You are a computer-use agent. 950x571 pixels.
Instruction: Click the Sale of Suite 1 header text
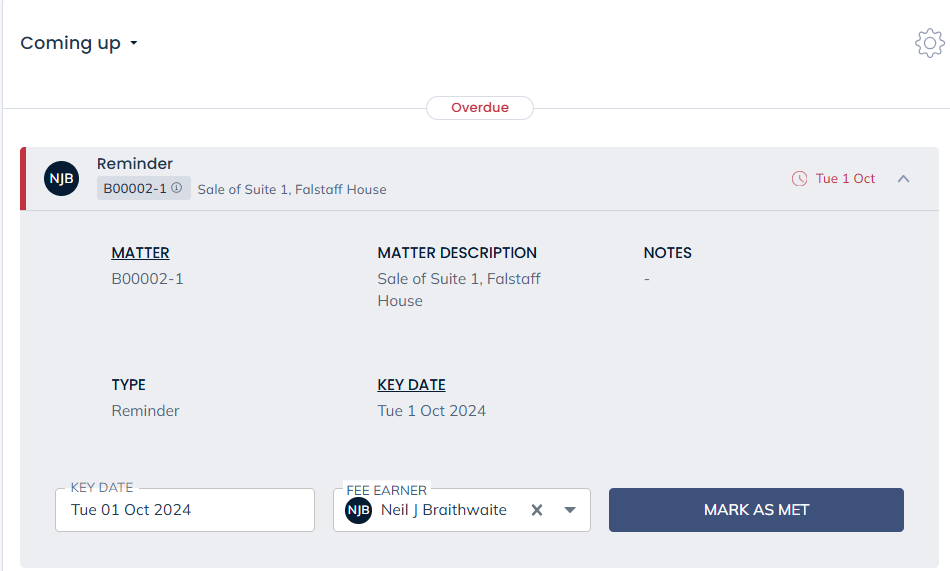pyautogui.click(x=292, y=189)
